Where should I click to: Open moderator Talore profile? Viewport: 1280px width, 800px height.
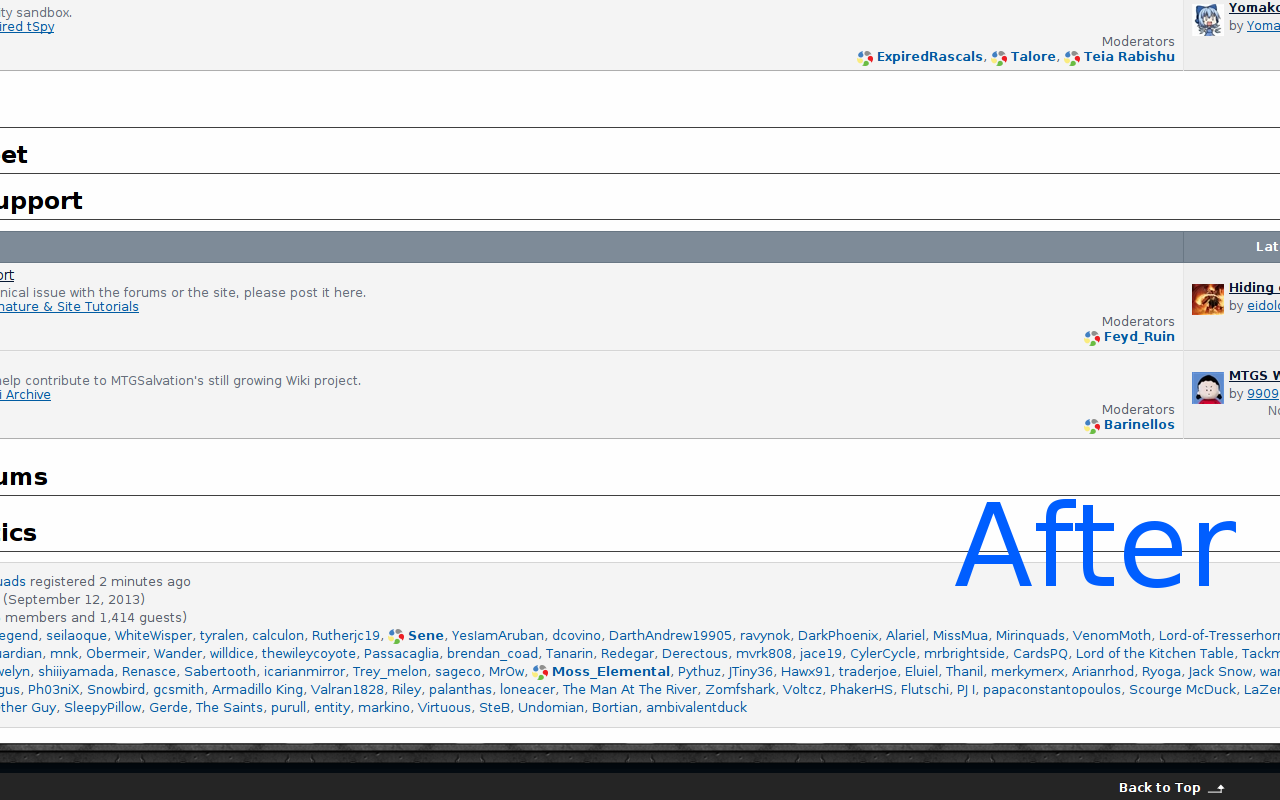tap(1033, 57)
